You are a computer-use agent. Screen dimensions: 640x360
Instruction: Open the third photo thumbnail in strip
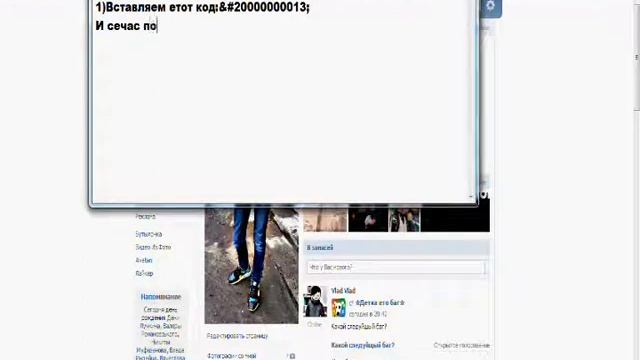point(404,219)
